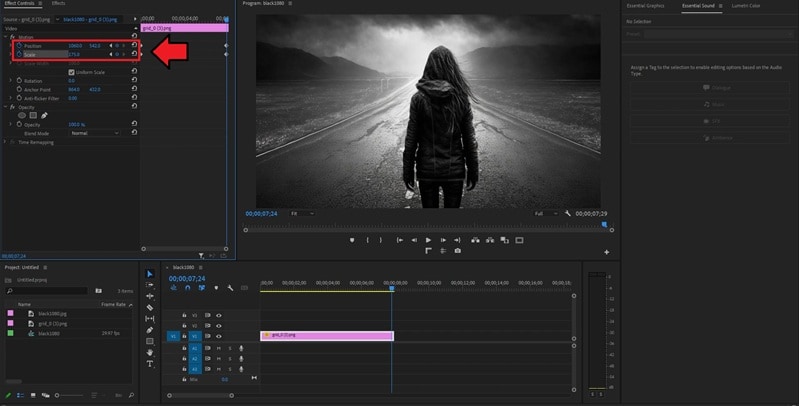This screenshot has height=406, width=799.
Task: Open the Find icon in Project panel
Action: pyautogui.click(x=131, y=395)
